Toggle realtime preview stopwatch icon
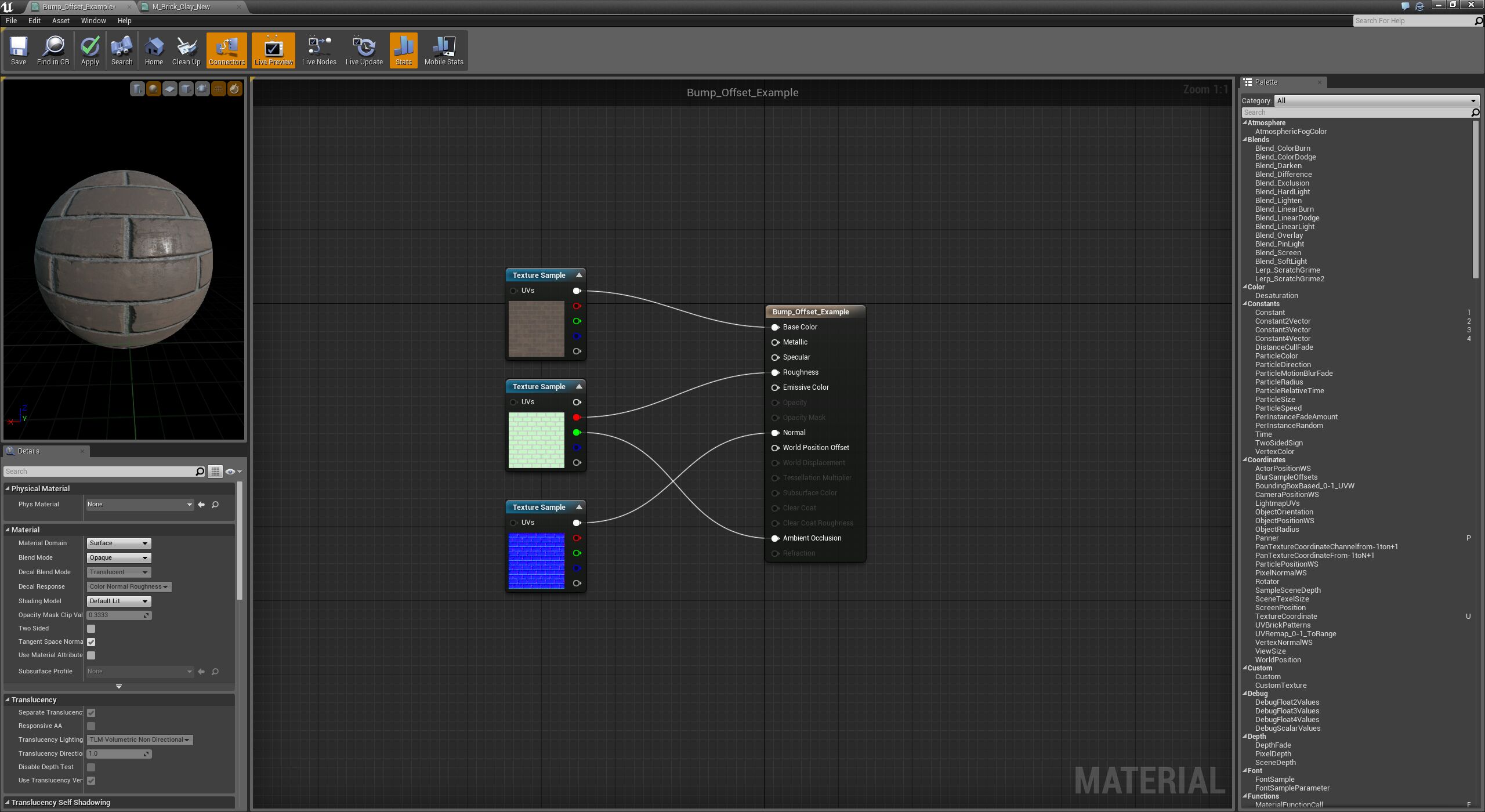This screenshot has width=1485, height=812. 234,89
